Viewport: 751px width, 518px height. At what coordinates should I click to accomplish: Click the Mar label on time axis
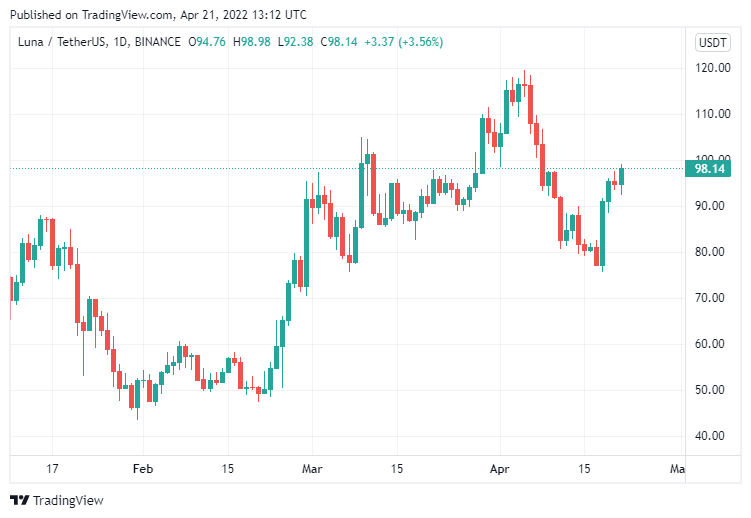coord(313,468)
